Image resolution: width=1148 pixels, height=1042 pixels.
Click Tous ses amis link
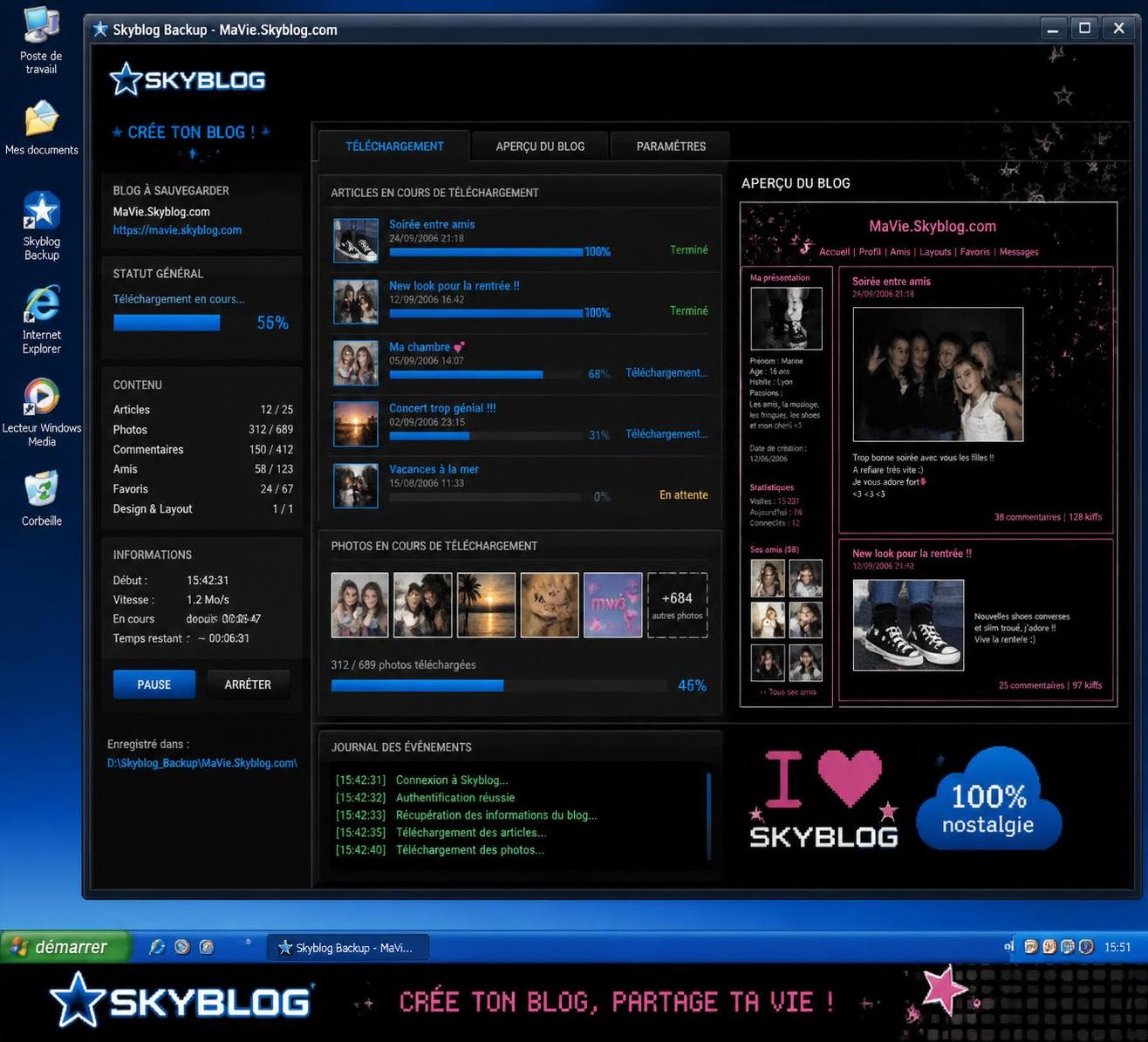coord(788,692)
